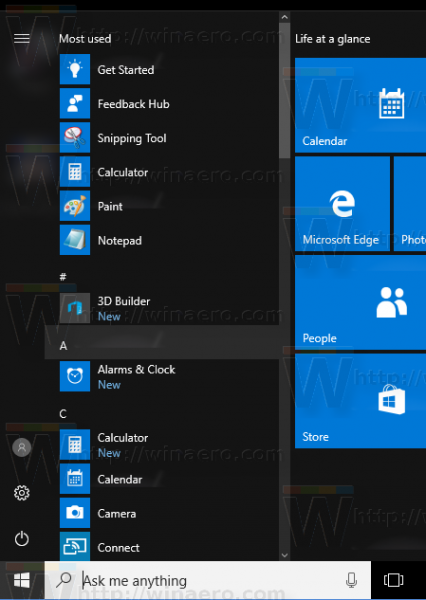Viewport: 426px width, 600px height.
Task: Click the Ask me anything search field
Action: (207, 580)
